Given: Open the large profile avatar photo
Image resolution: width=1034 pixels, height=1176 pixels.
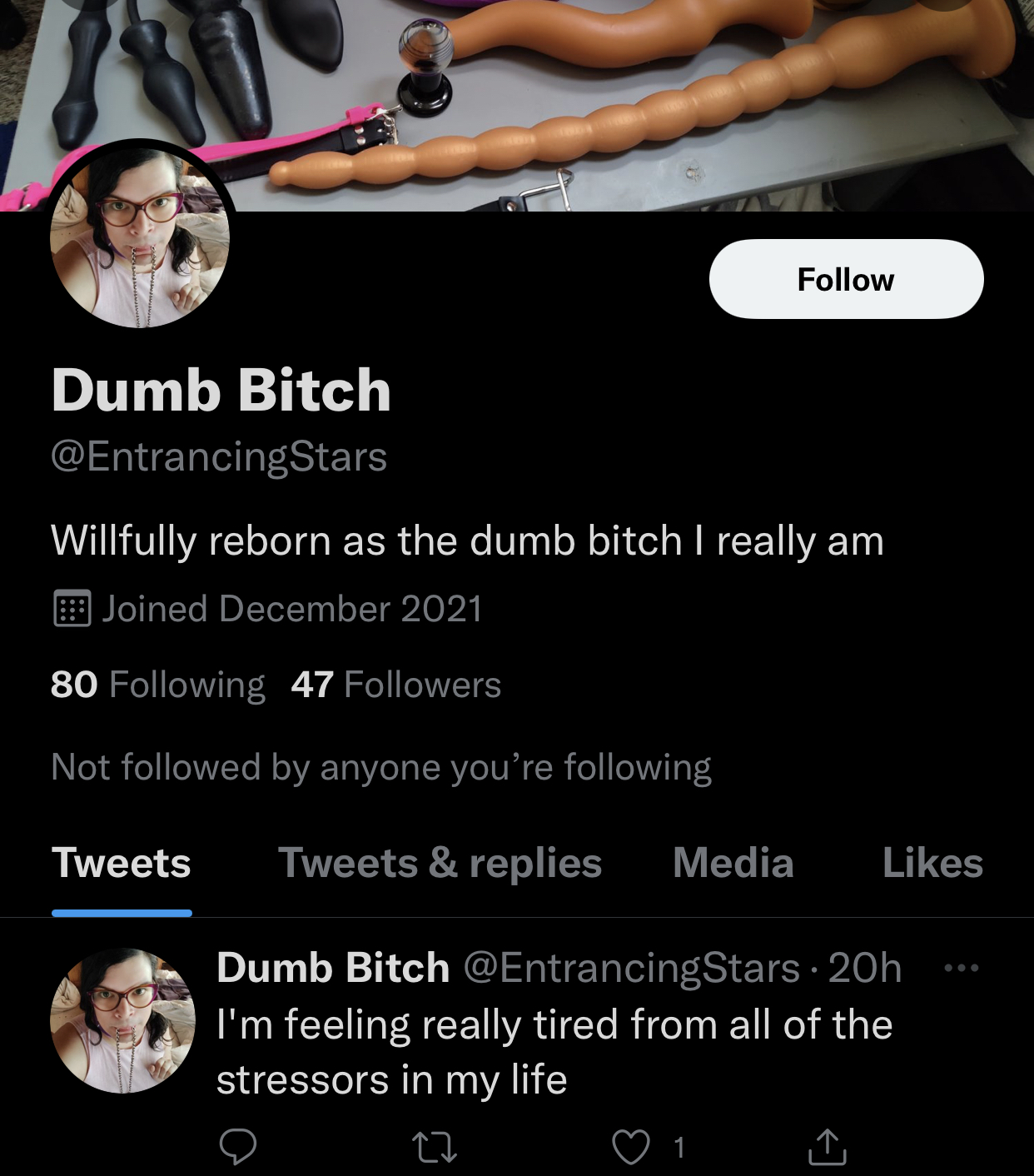Looking at the screenshot, I should point(140,237).
